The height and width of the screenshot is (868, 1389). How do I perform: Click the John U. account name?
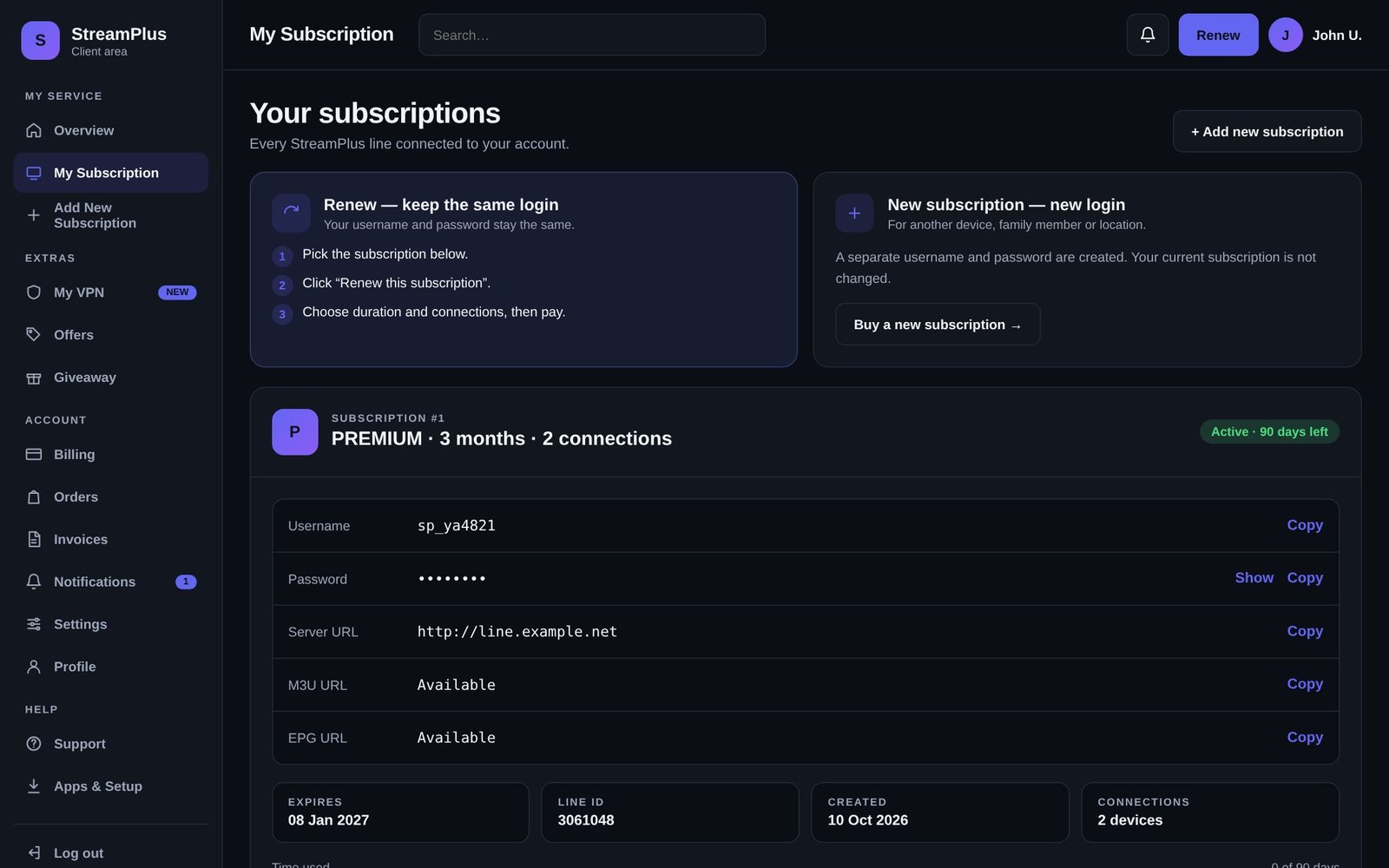pyautogui.click(x=1336, y=36)
